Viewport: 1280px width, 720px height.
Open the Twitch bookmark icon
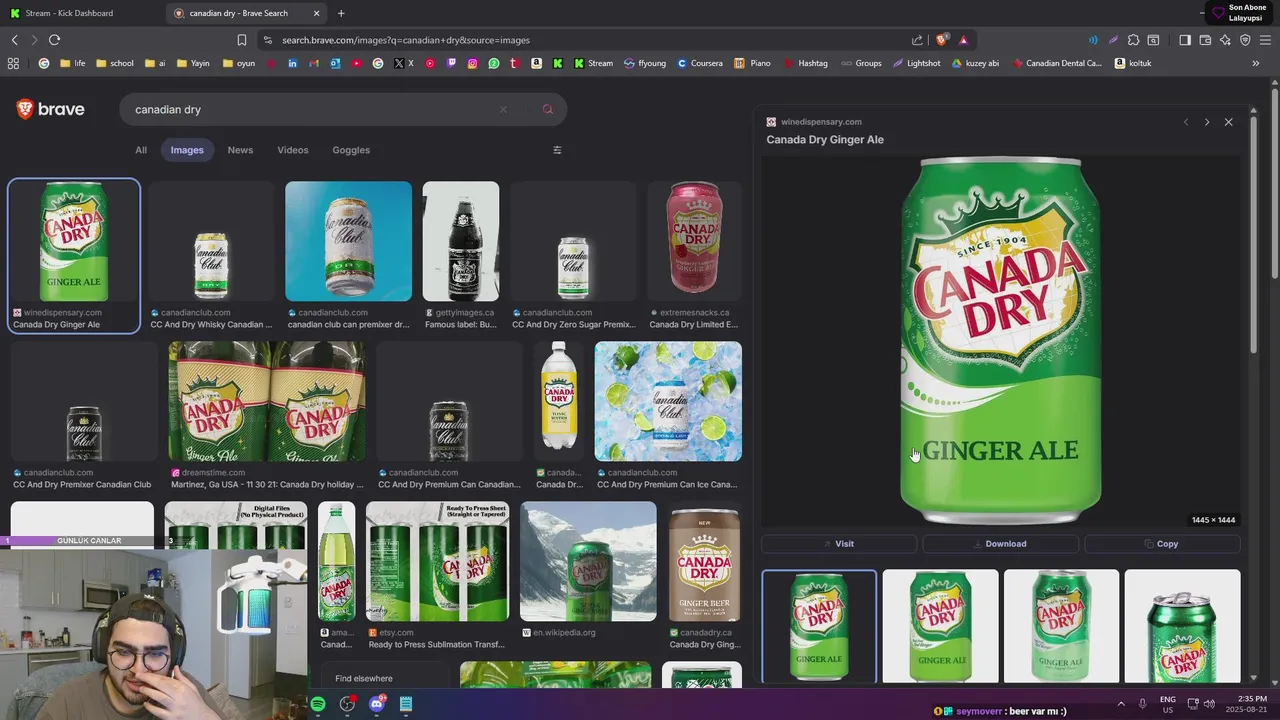point(451,63)
